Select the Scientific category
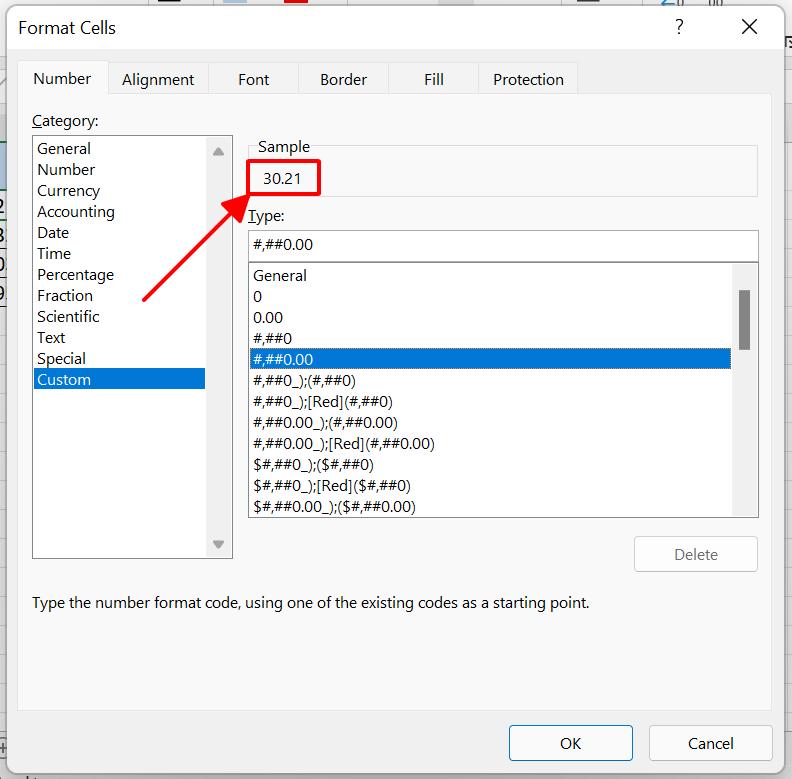 68,317
